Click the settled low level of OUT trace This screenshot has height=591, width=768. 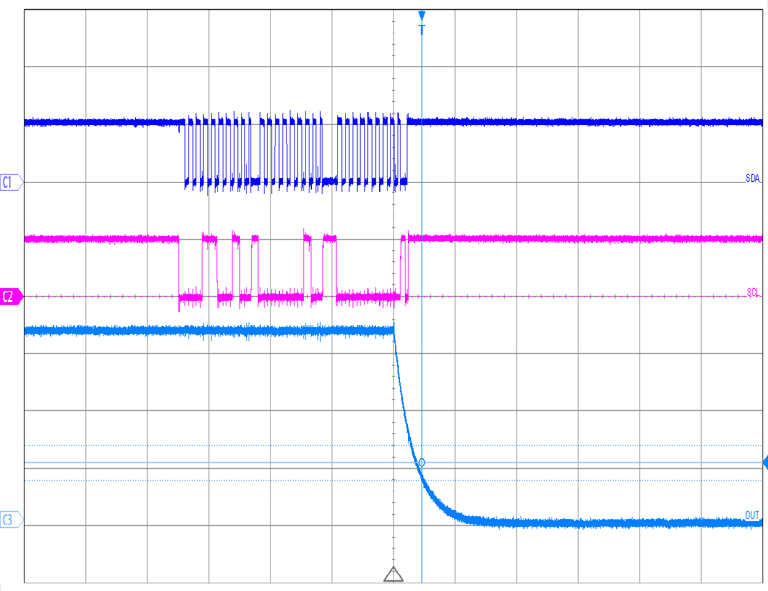tap(600, 523)
